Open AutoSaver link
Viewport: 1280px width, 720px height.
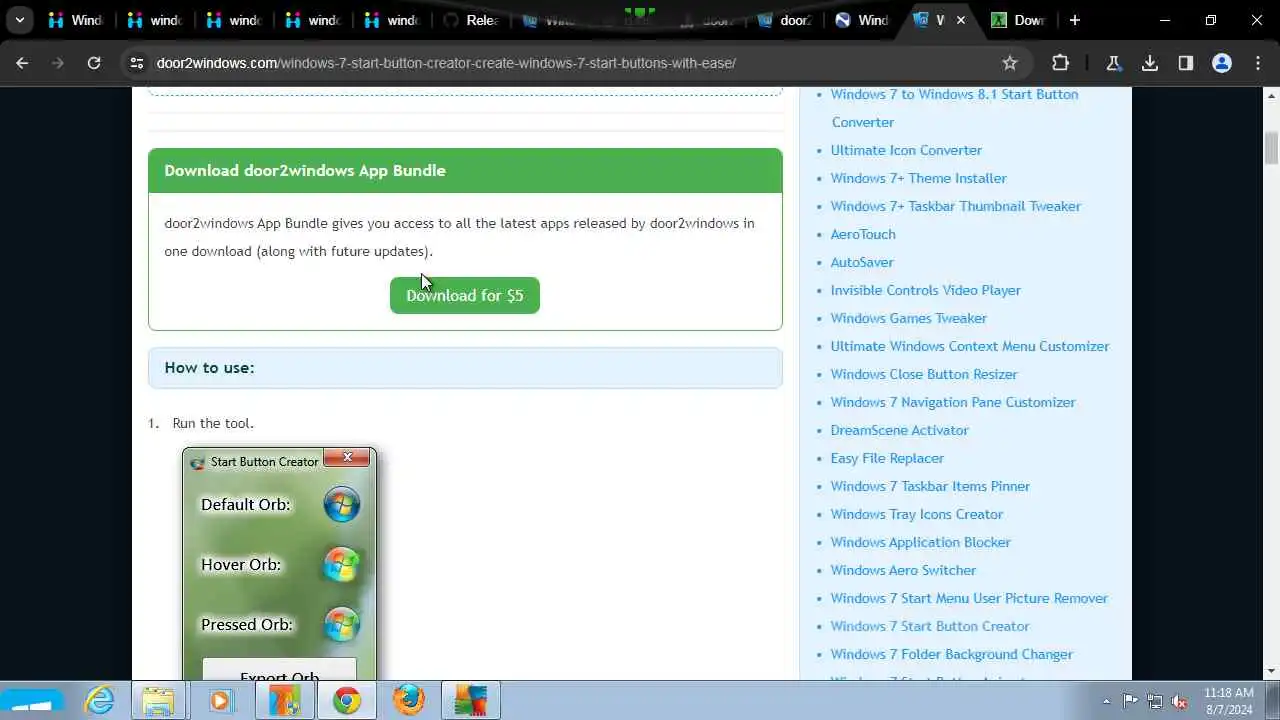point(862,262)
